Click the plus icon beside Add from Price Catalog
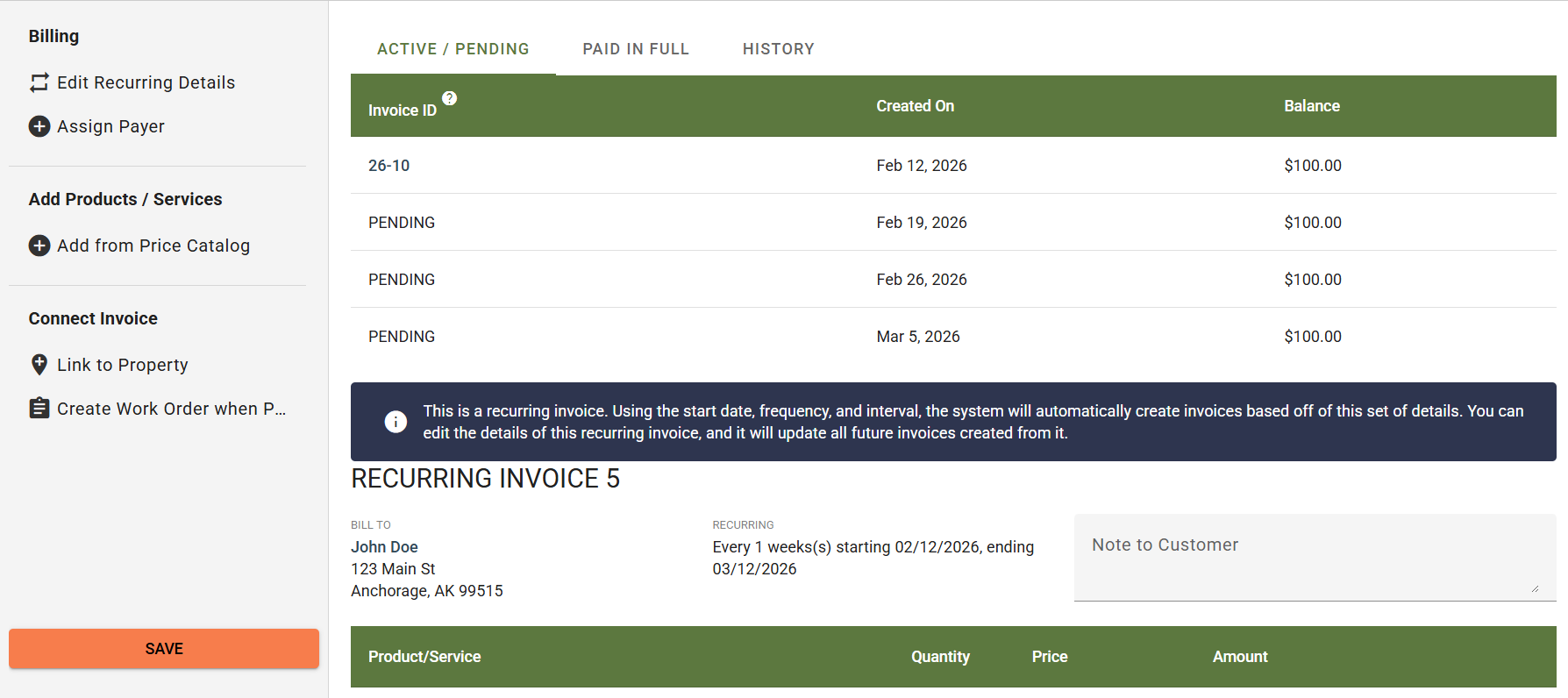The width and height of the screenshot is (1568, 698). [x=39, y=246]
